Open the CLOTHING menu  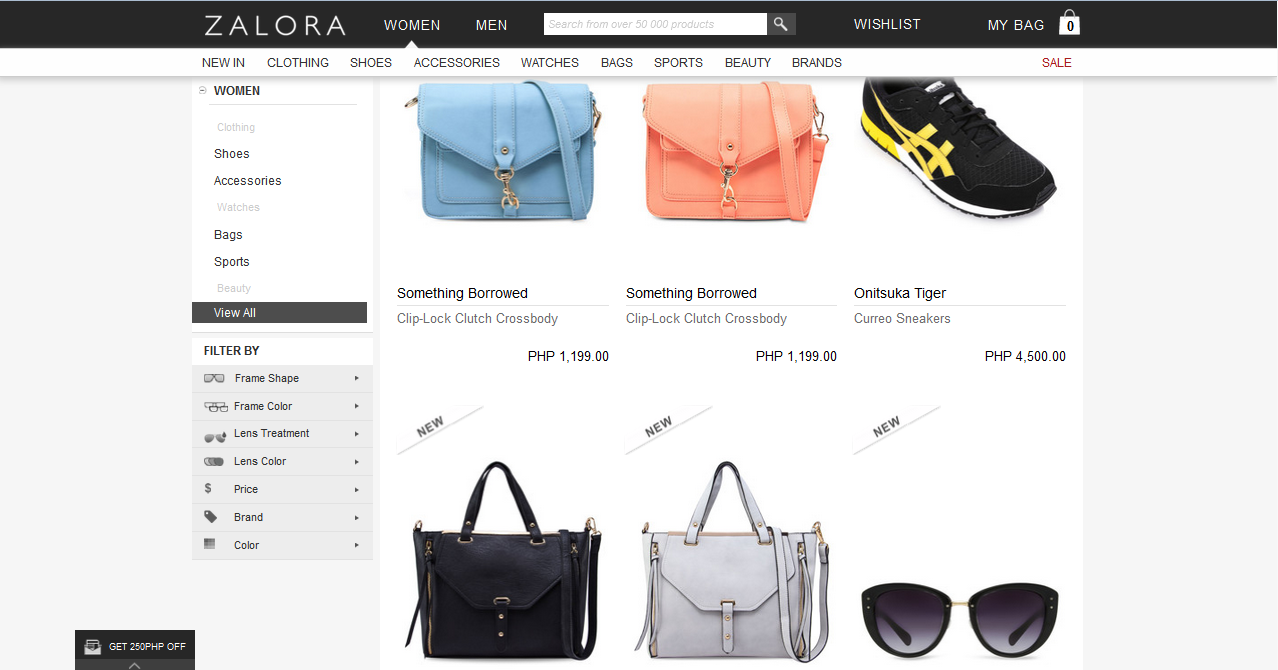298,62
